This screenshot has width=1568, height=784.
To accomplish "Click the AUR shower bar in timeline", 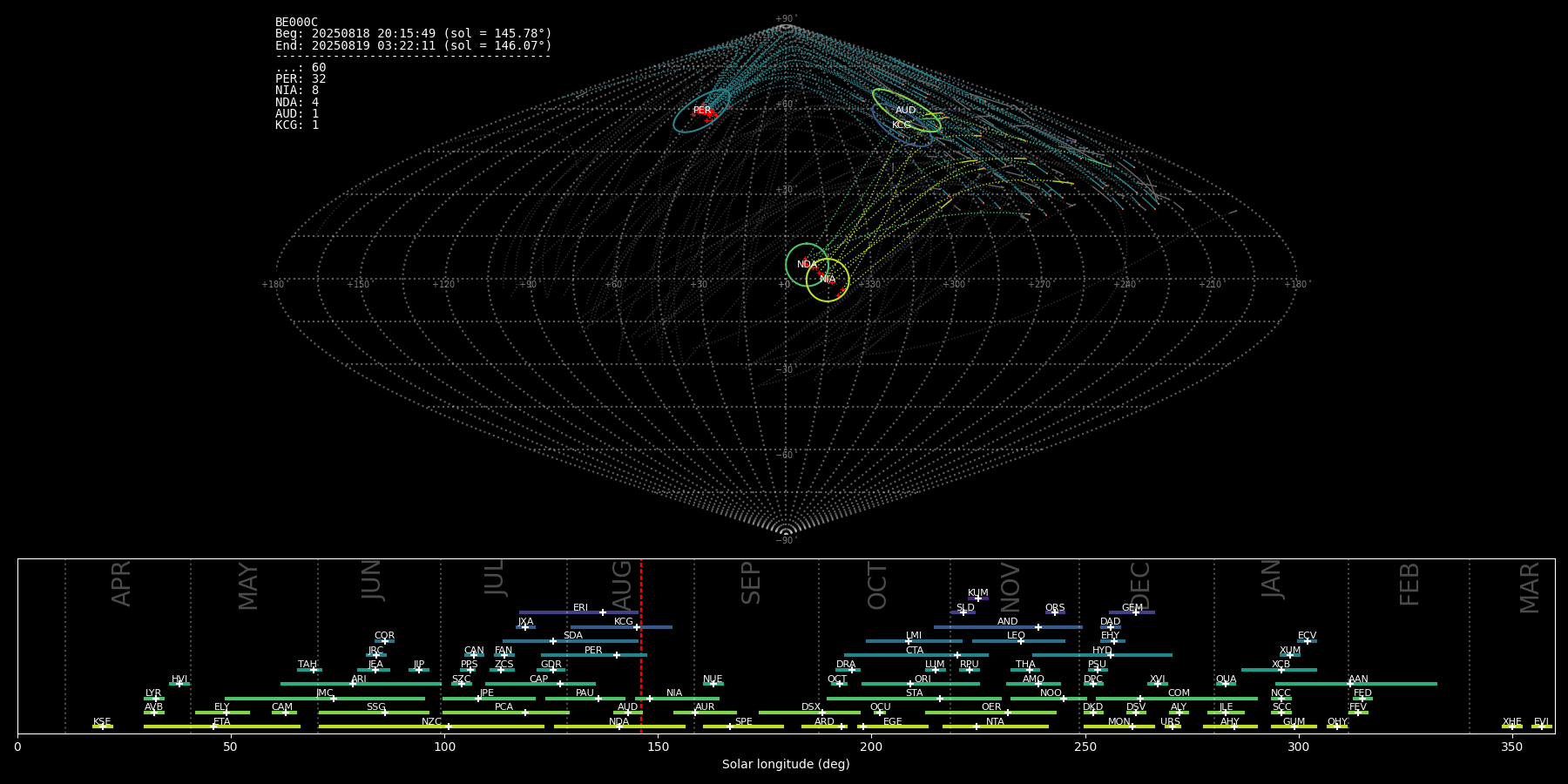I will [x=705, y=713].
